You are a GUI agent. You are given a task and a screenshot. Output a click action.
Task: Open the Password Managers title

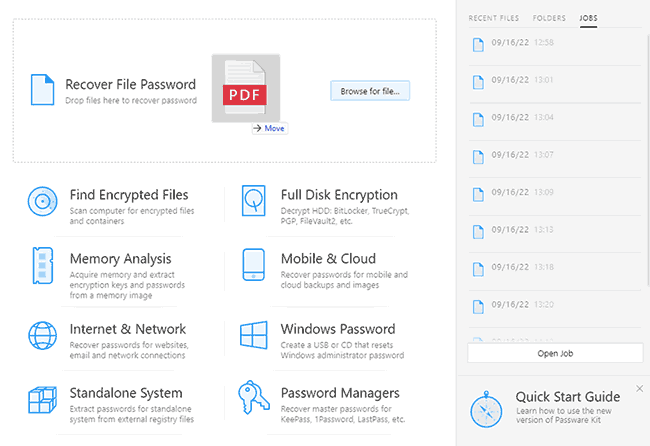340,393
